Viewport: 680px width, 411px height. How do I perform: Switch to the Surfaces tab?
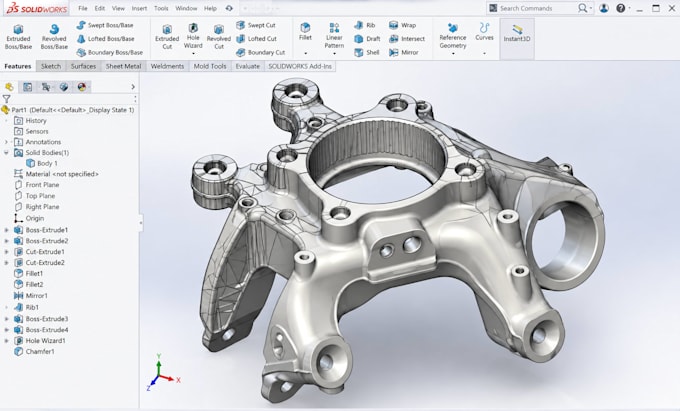coord(83,66)
